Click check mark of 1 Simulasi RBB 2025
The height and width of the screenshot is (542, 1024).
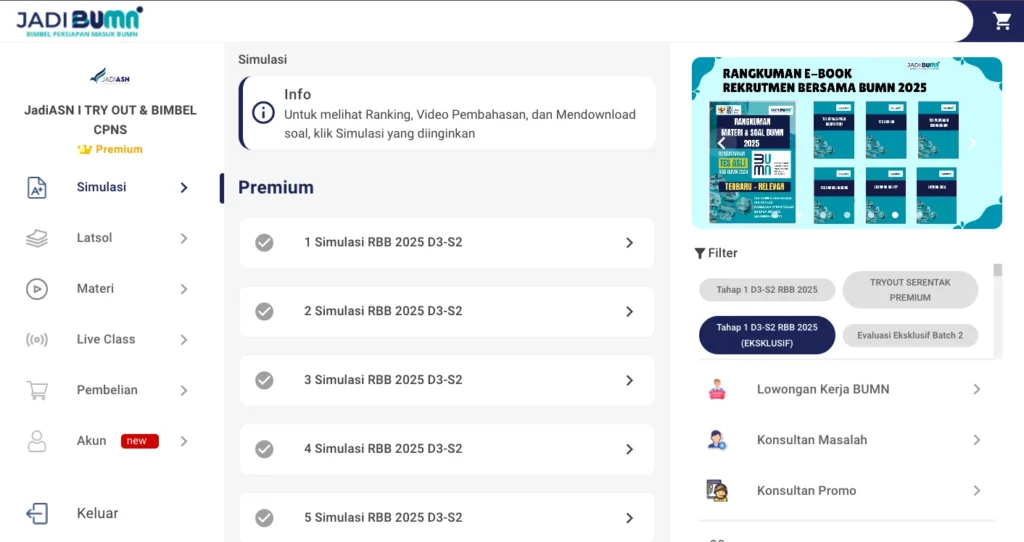point(264,243)
